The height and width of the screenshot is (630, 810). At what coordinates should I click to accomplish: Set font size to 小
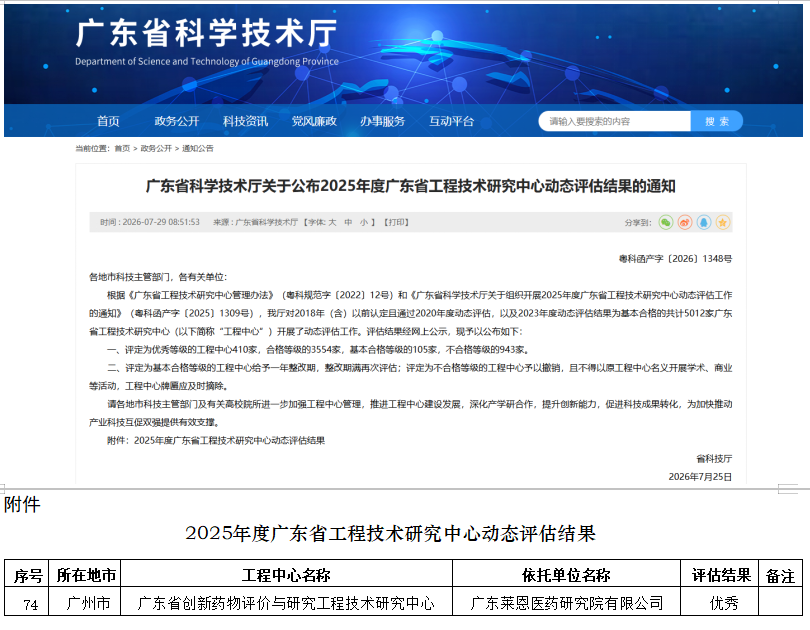tap(364, 223)
